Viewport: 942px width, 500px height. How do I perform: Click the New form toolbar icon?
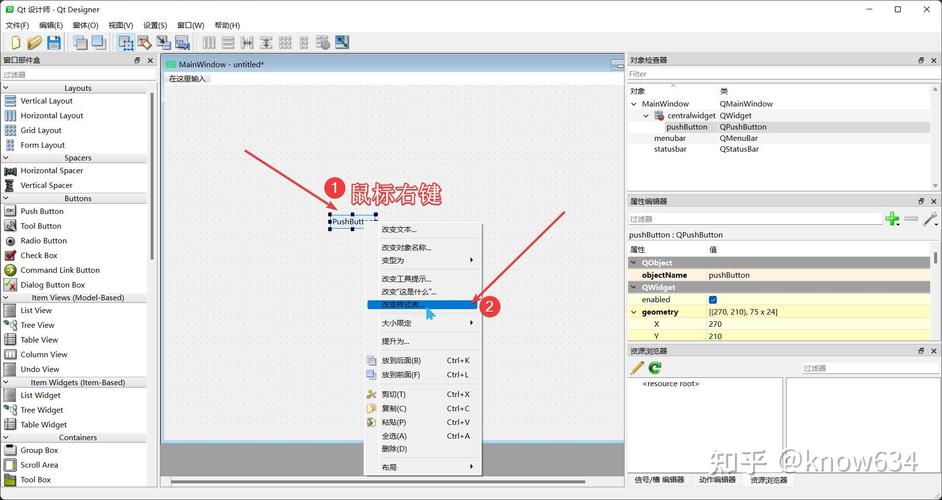16,42
